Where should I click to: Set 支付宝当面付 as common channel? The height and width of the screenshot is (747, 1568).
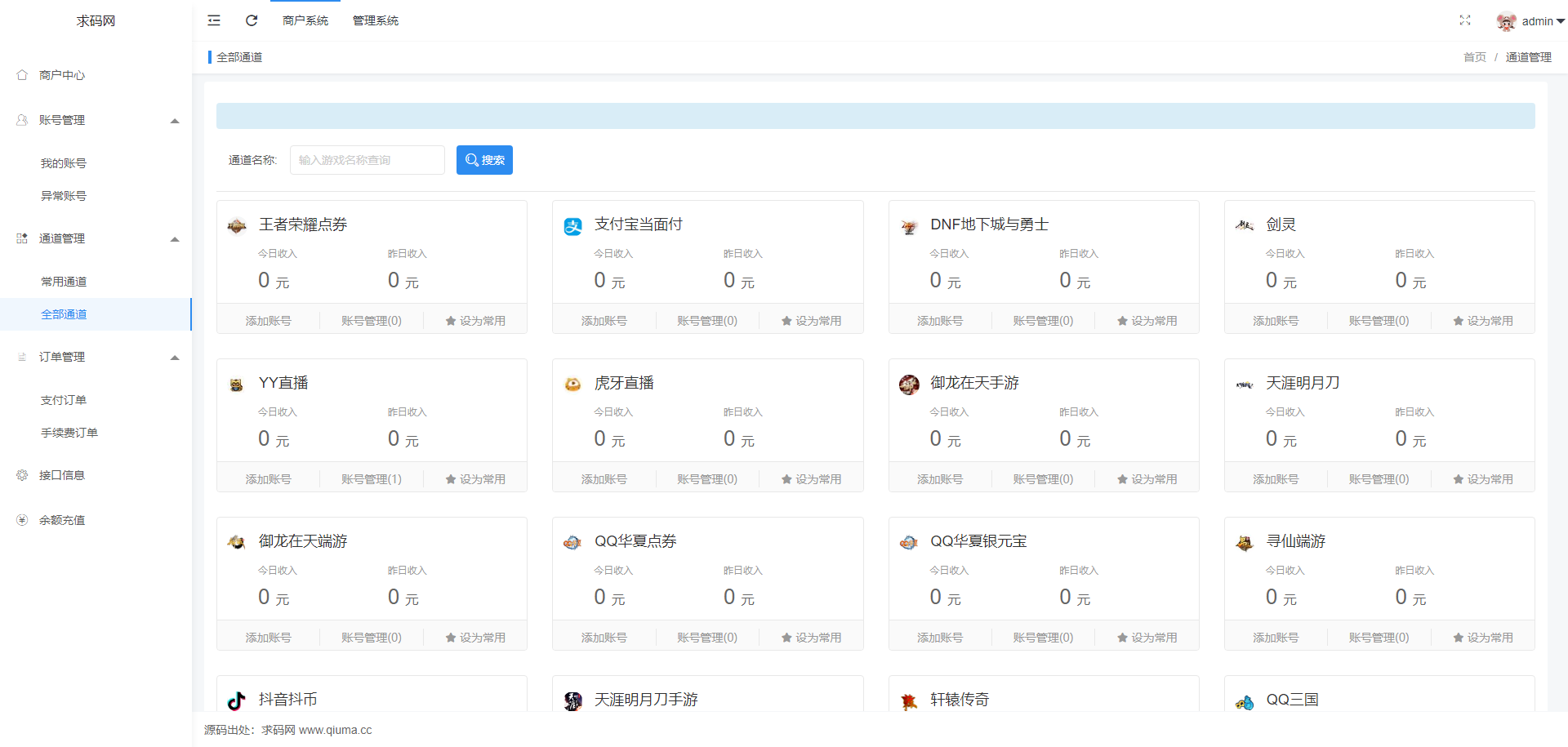pos(811,321)
